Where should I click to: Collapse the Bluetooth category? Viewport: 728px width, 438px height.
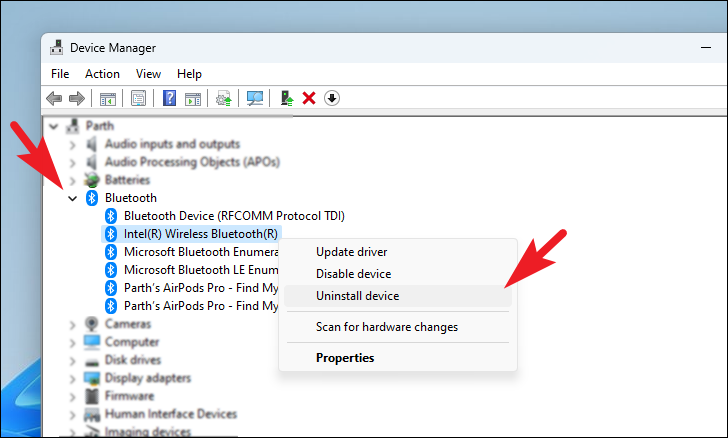point(72,199)
